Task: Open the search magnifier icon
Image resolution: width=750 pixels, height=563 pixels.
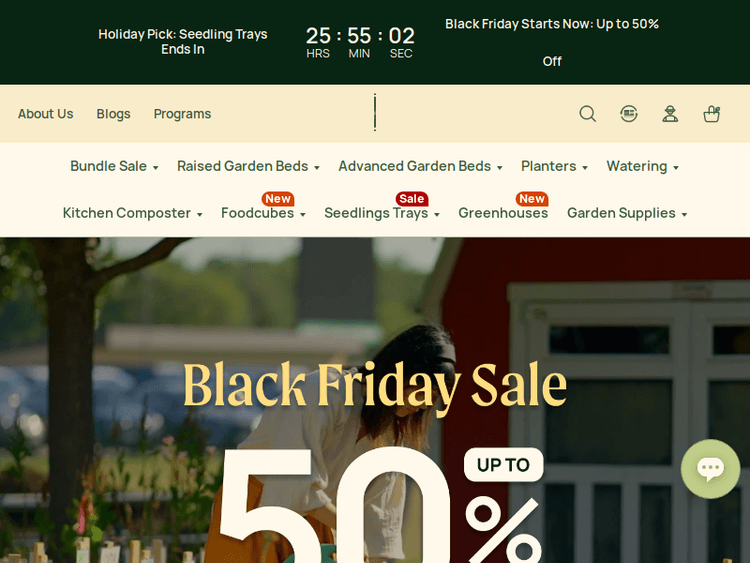Action: (x=587, y=114)
